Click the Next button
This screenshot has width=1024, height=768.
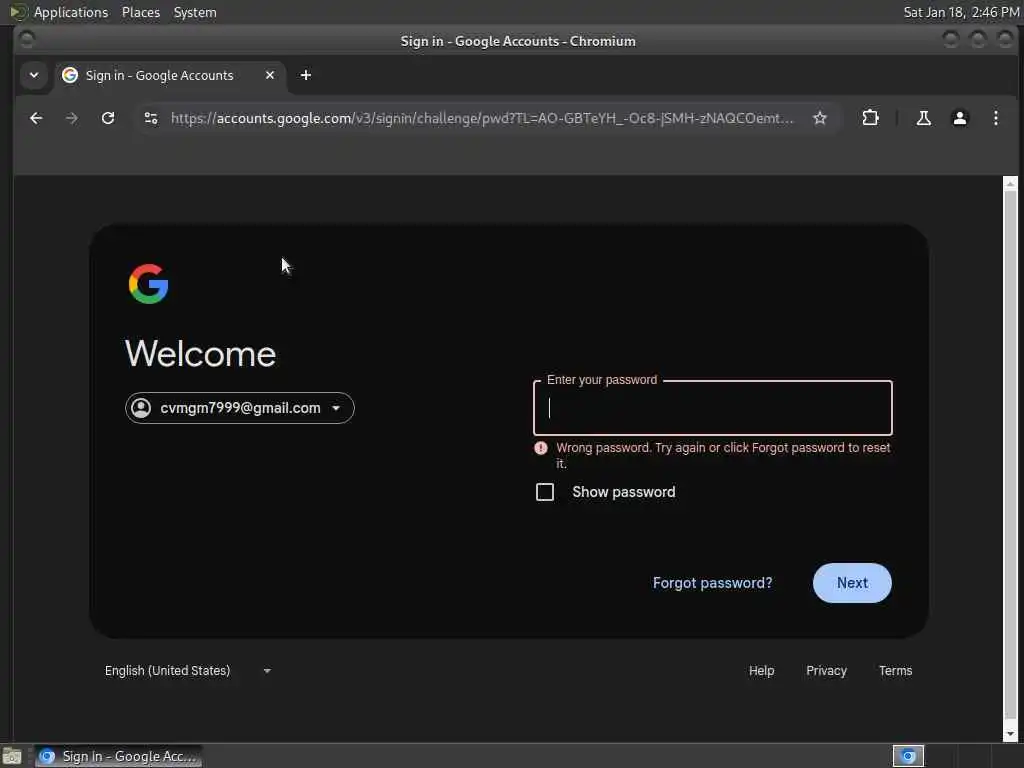852,583
